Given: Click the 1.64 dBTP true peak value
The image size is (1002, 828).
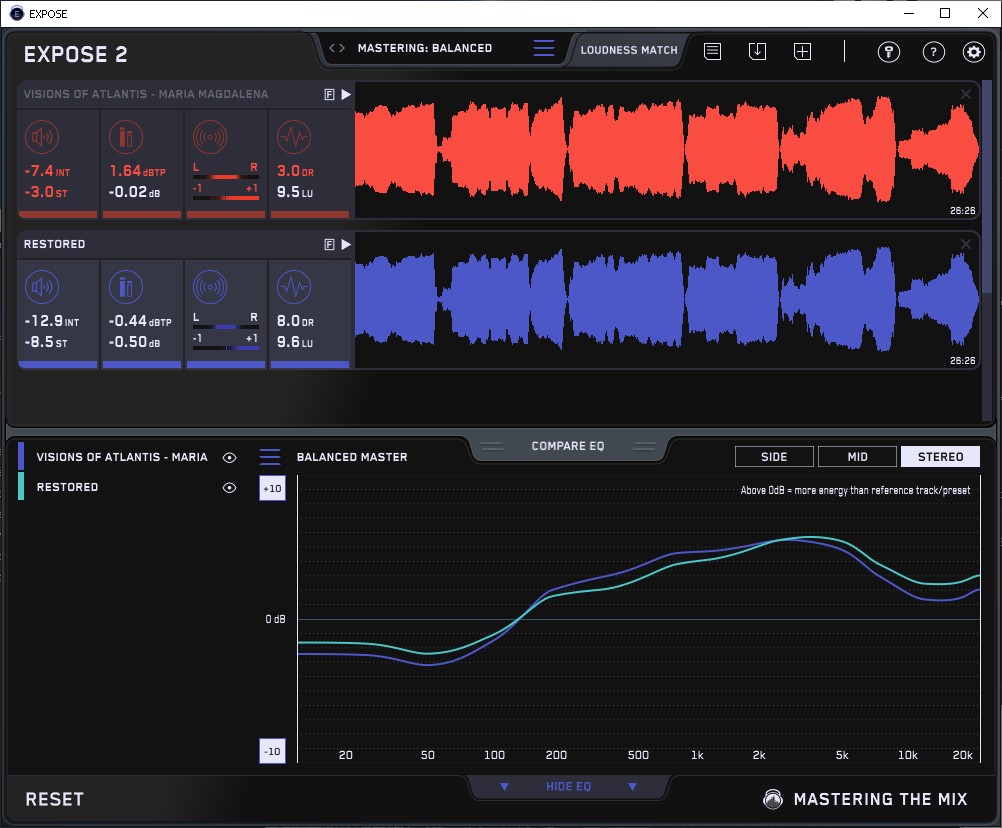Looking at the screenshot, I should pyautogui.click(x=137, y=171).
